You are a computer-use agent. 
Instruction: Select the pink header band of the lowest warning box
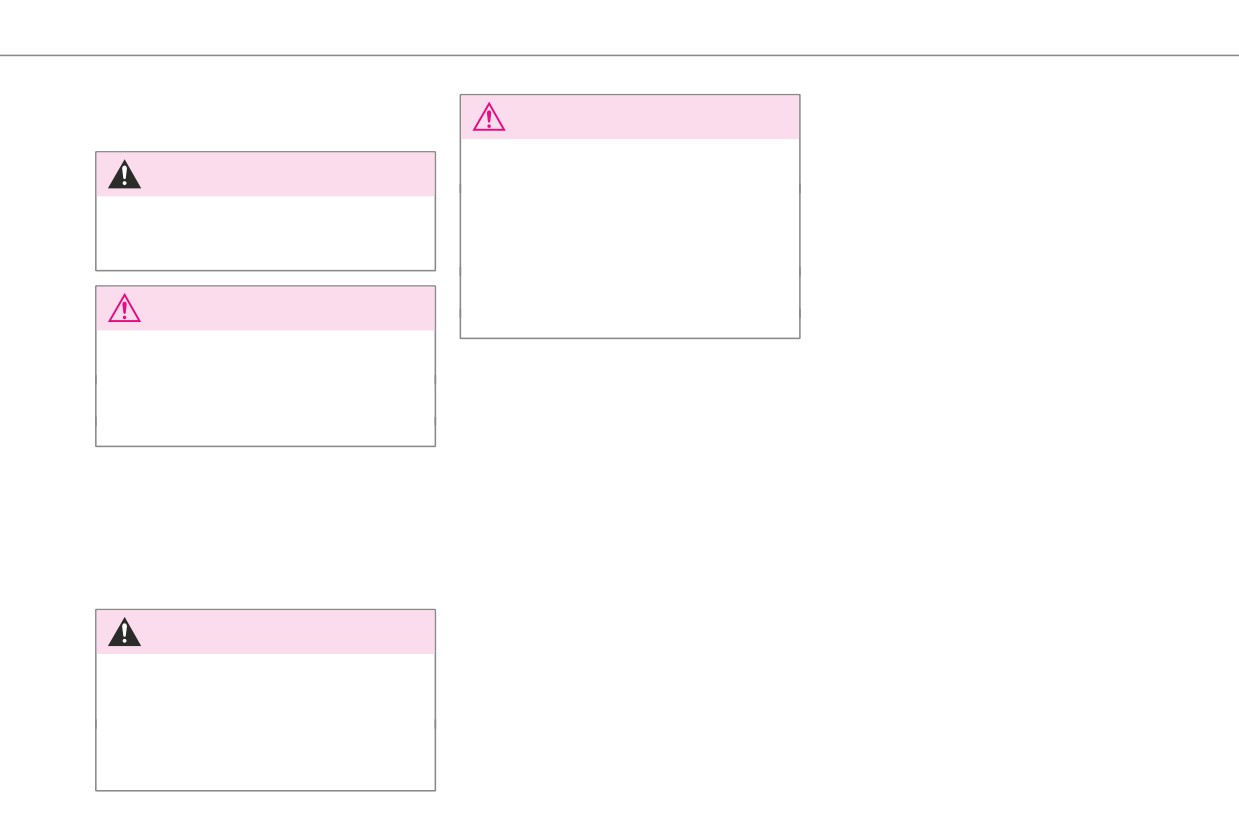point(265,632)
